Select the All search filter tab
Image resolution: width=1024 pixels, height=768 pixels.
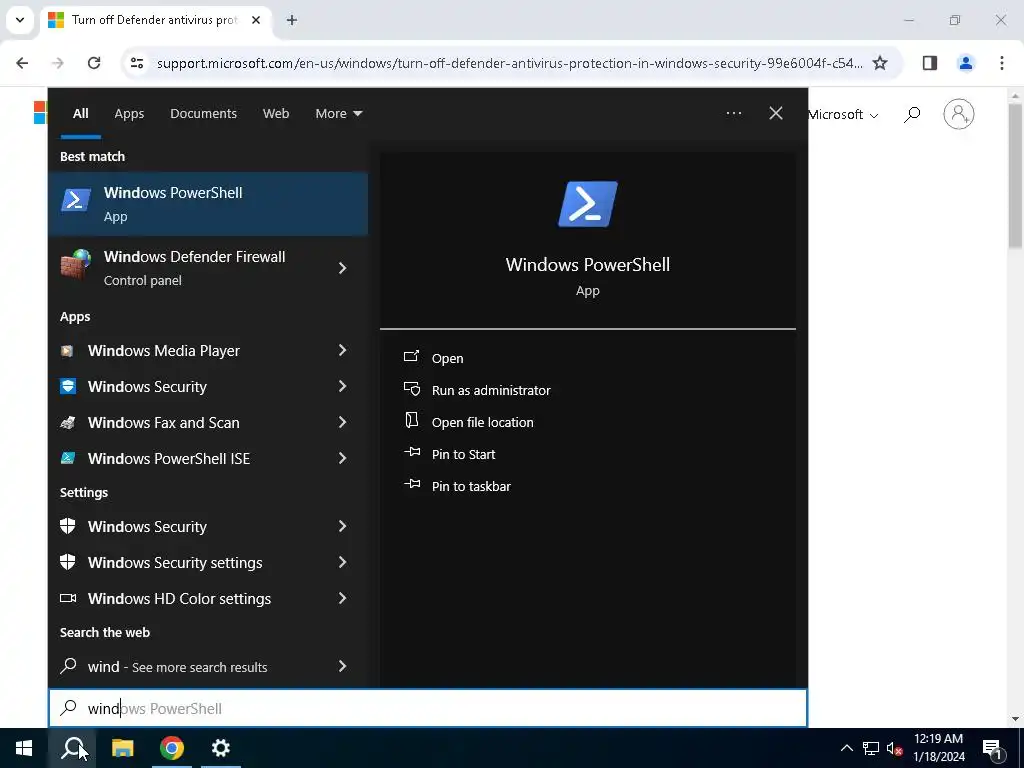(x=80, y=114)
